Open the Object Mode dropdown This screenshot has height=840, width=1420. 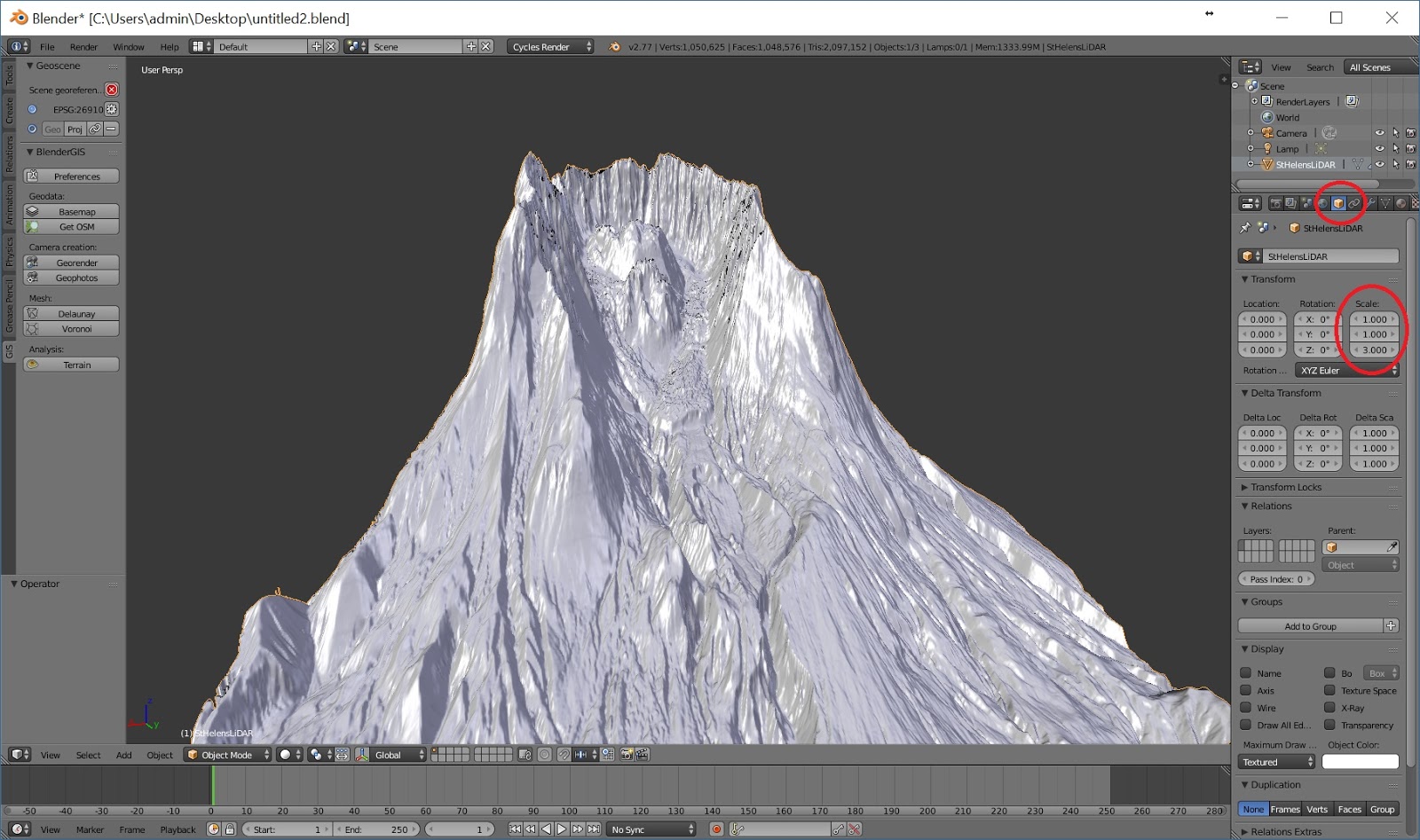point(227,755)
